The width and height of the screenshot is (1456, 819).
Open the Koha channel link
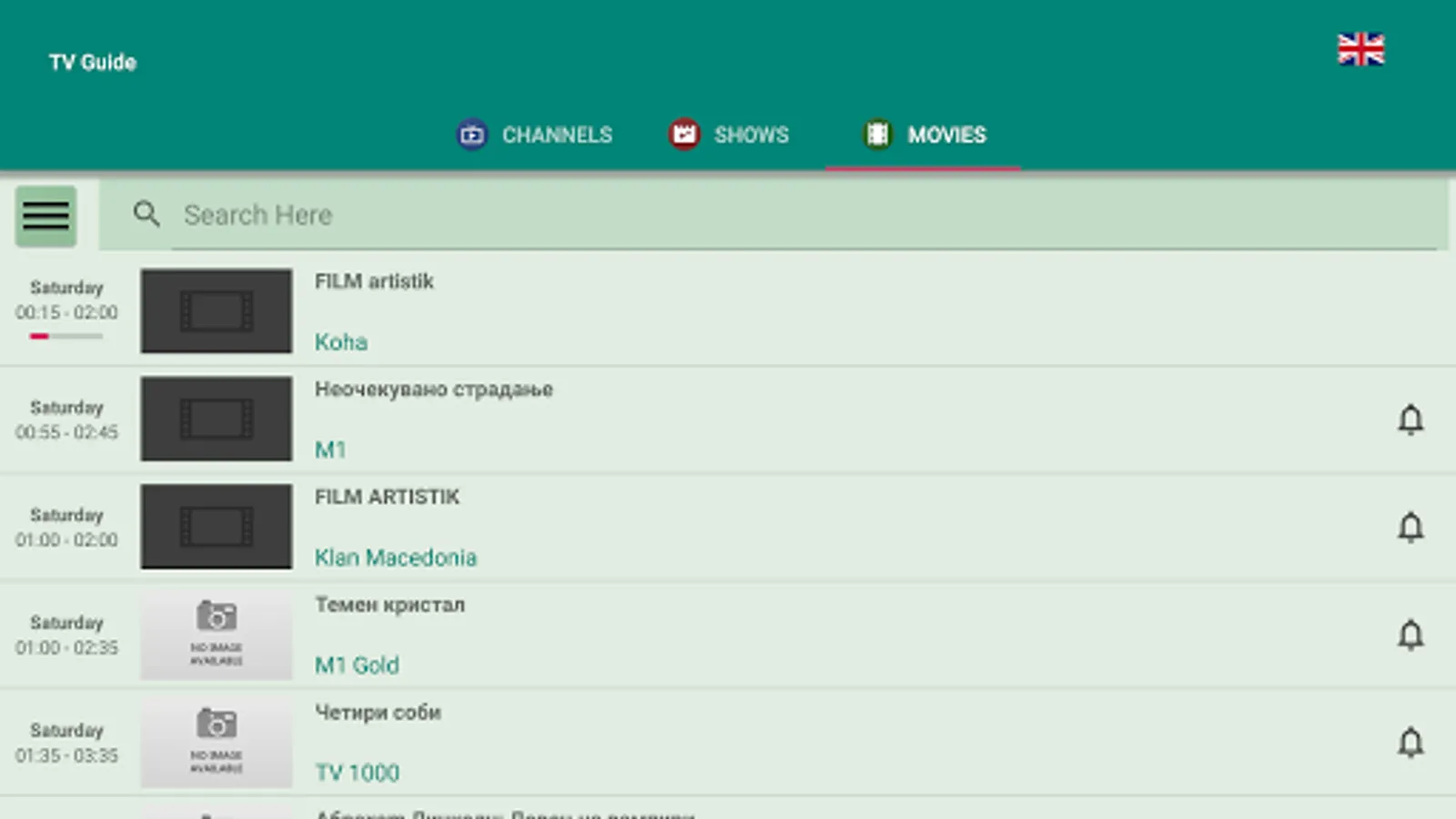point(341,342)
